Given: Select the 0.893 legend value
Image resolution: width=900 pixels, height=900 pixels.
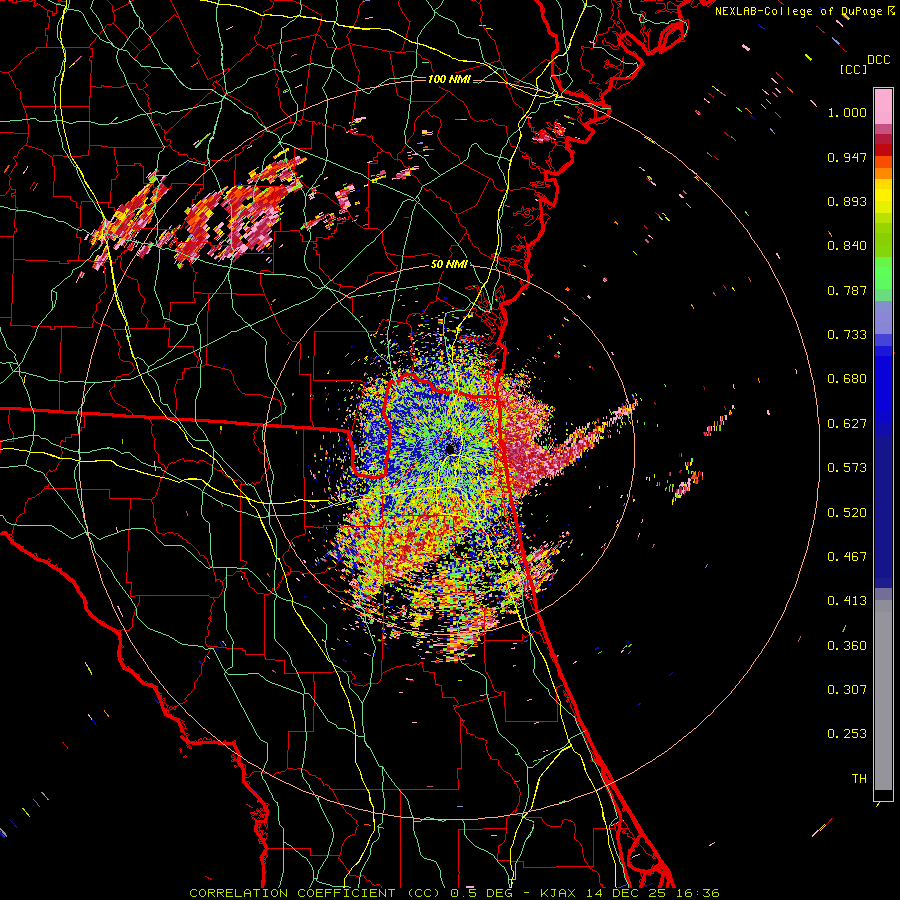Looking at the screenshot, I should click(847, 201).
